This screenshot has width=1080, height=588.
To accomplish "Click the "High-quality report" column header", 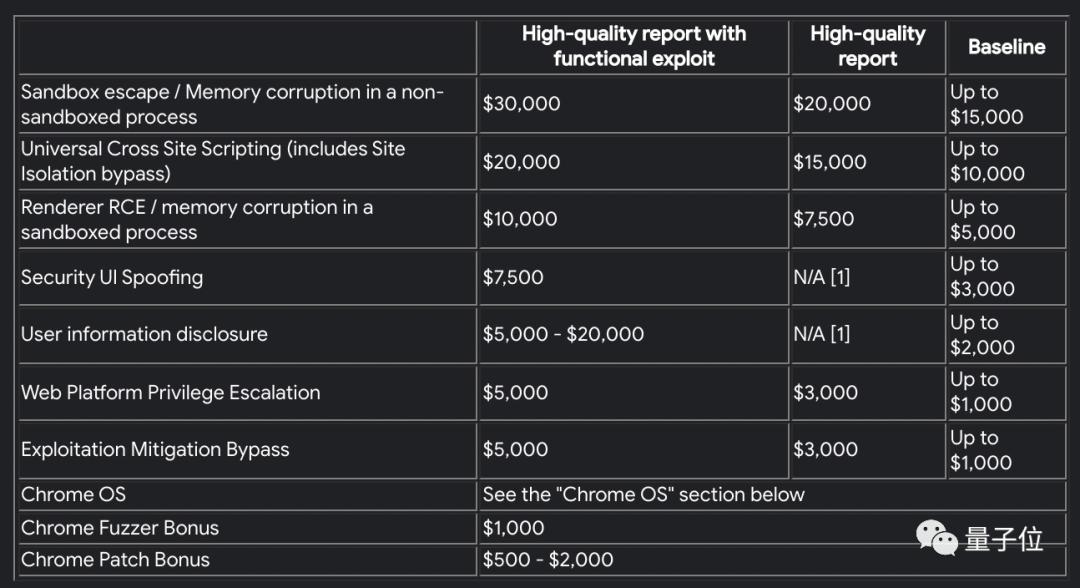I will click(867, 46).
